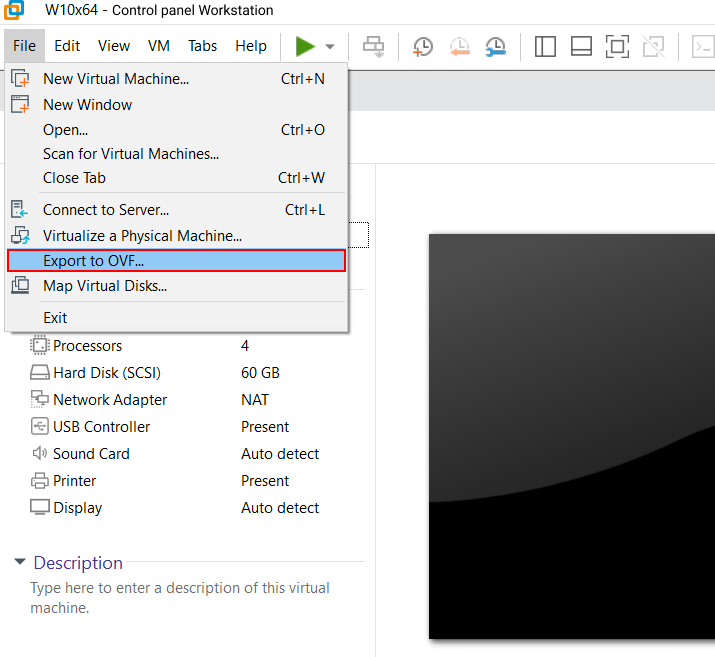This screenshot has height=657, width=715.
Task: Click Map Virtual Disks... menu item
Action: pos(104,286)
